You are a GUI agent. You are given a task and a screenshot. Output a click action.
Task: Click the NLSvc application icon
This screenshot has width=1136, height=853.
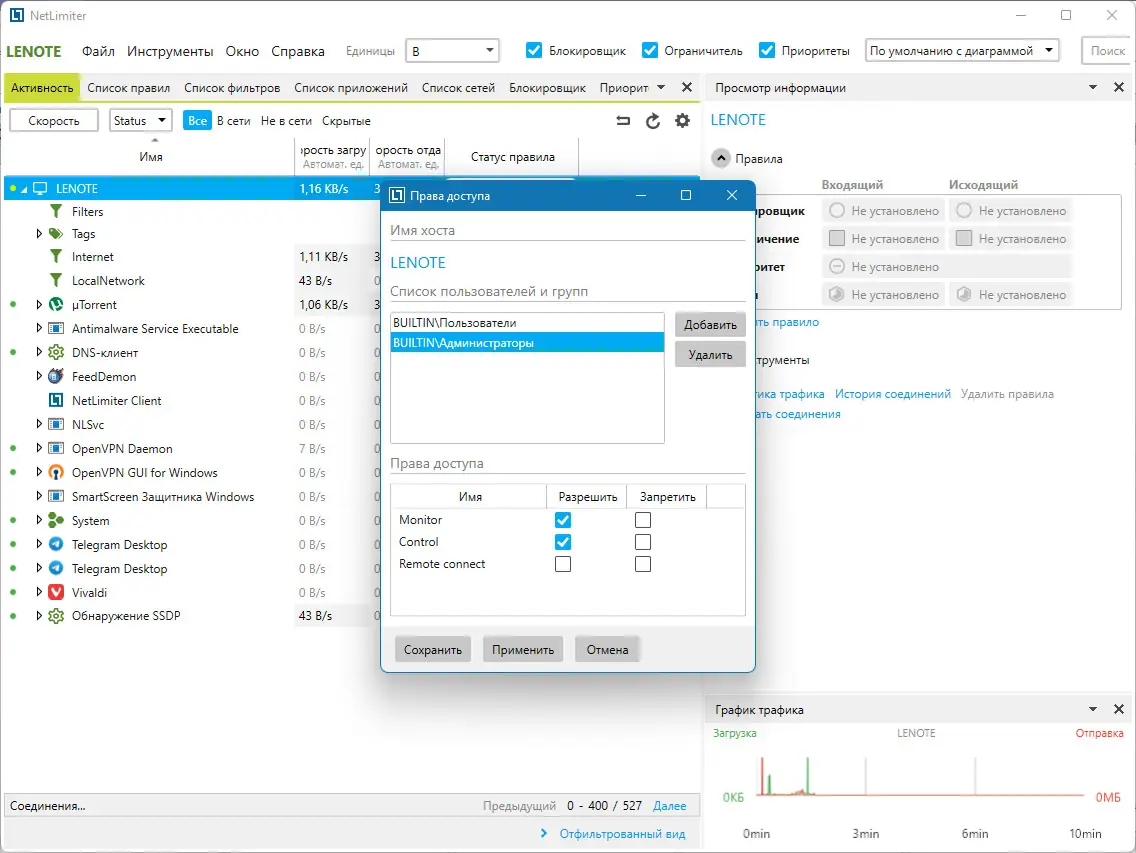point(56,424)
